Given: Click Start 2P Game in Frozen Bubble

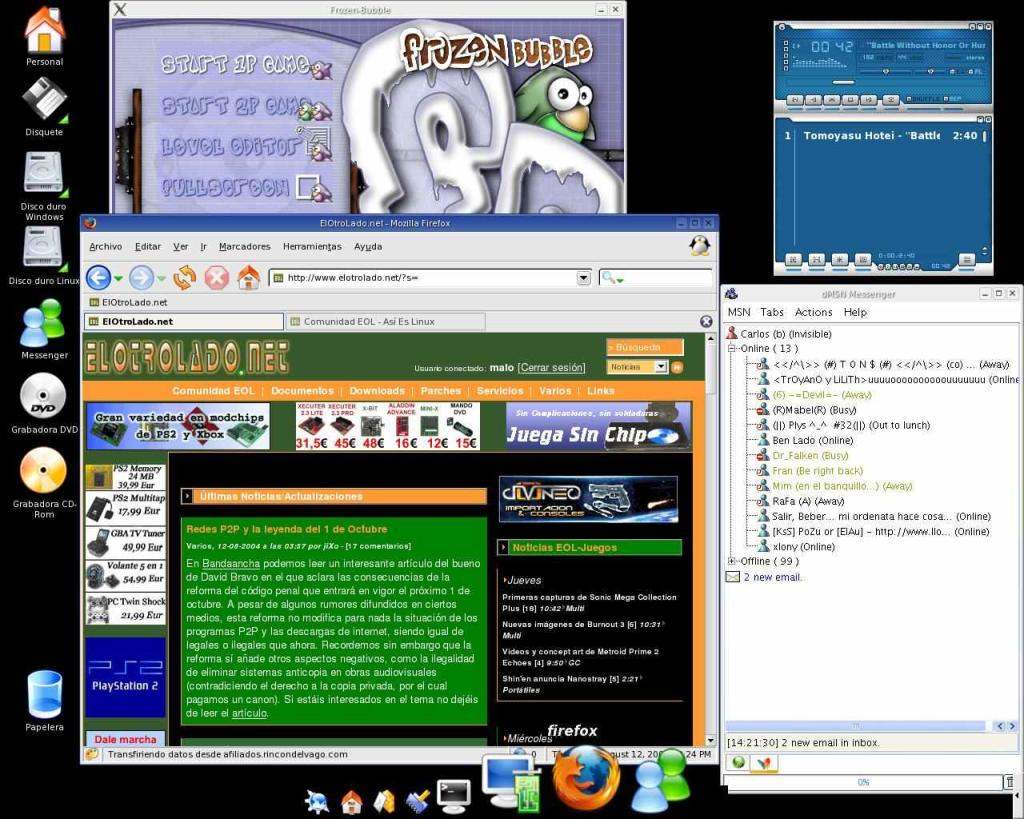Looking at the screenshot, I should point(246,107).
